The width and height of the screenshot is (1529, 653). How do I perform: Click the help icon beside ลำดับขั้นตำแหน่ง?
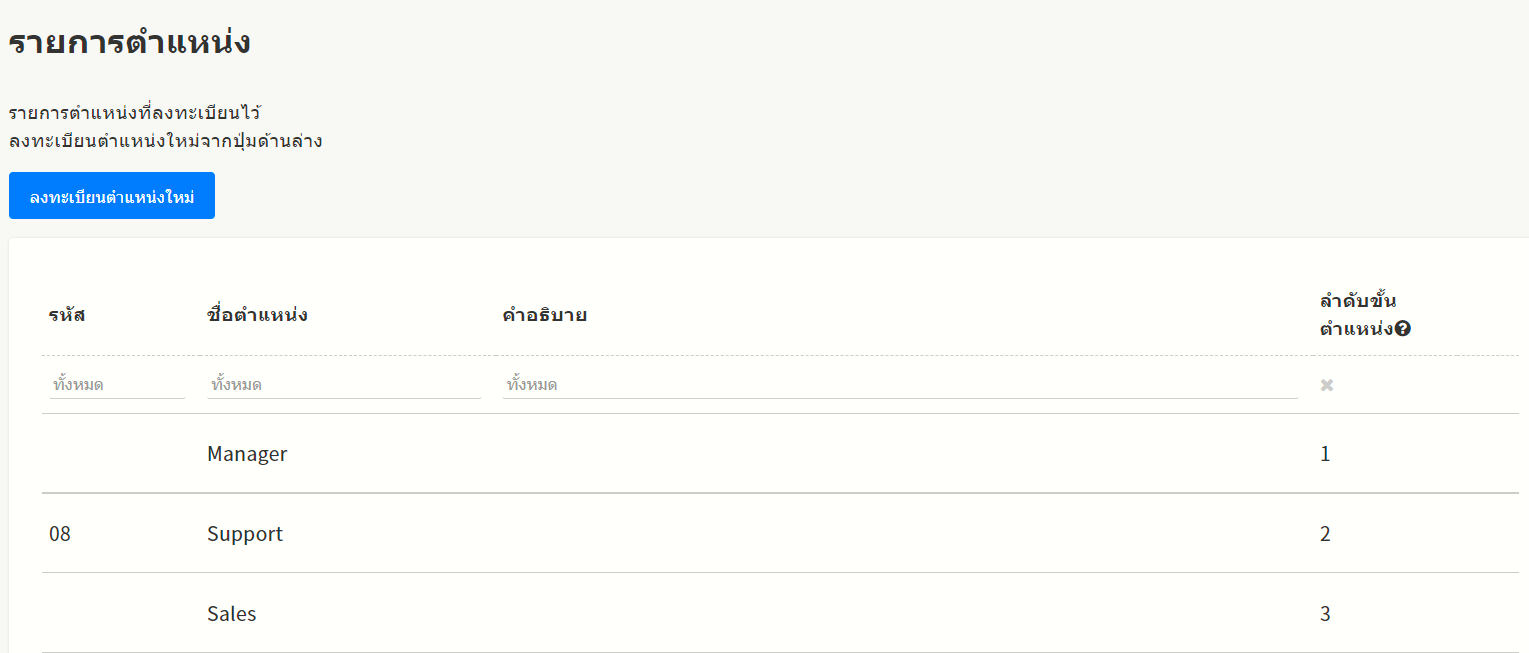1402,328
